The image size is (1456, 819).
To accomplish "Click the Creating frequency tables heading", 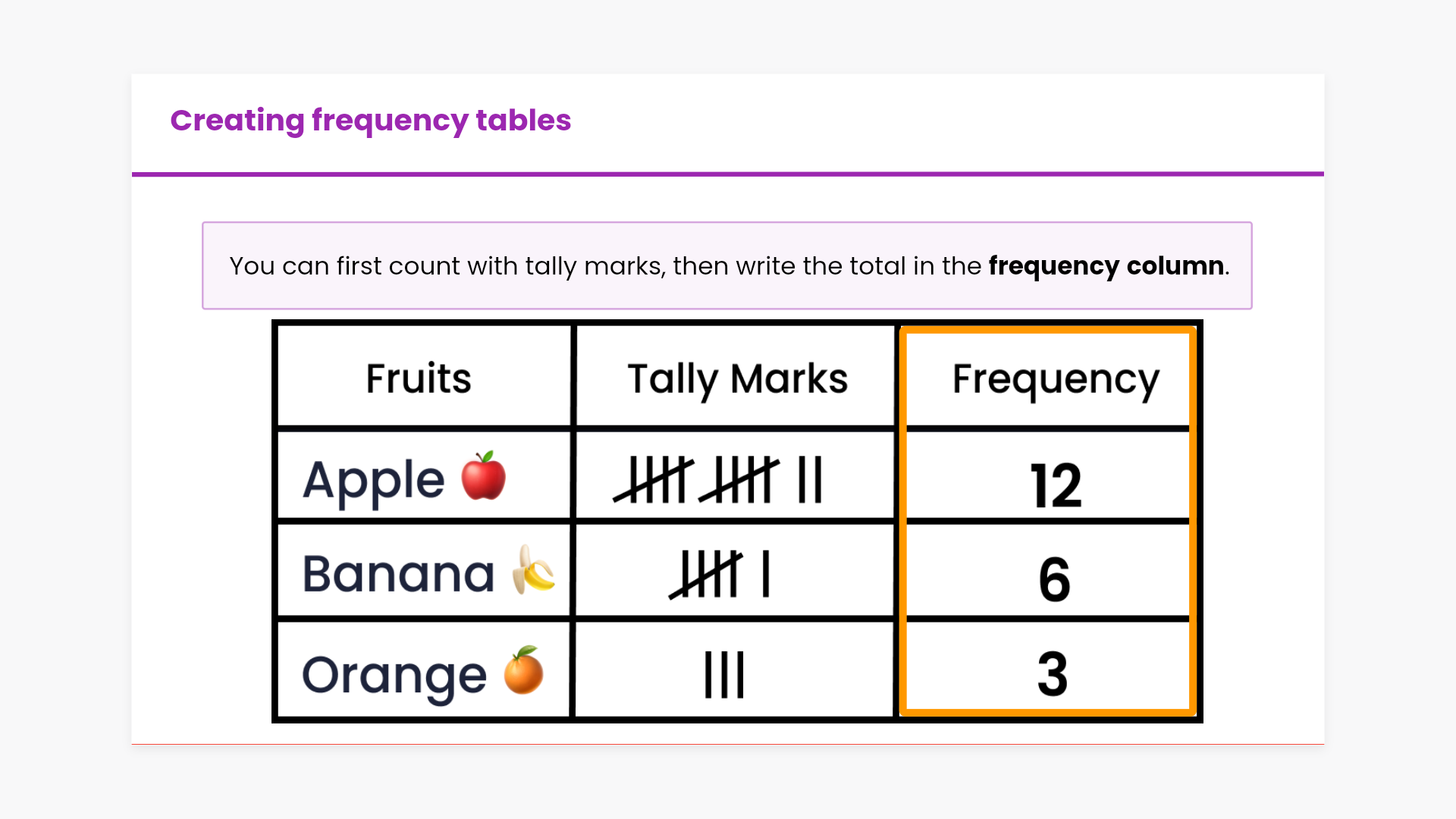I will (370, 121).
